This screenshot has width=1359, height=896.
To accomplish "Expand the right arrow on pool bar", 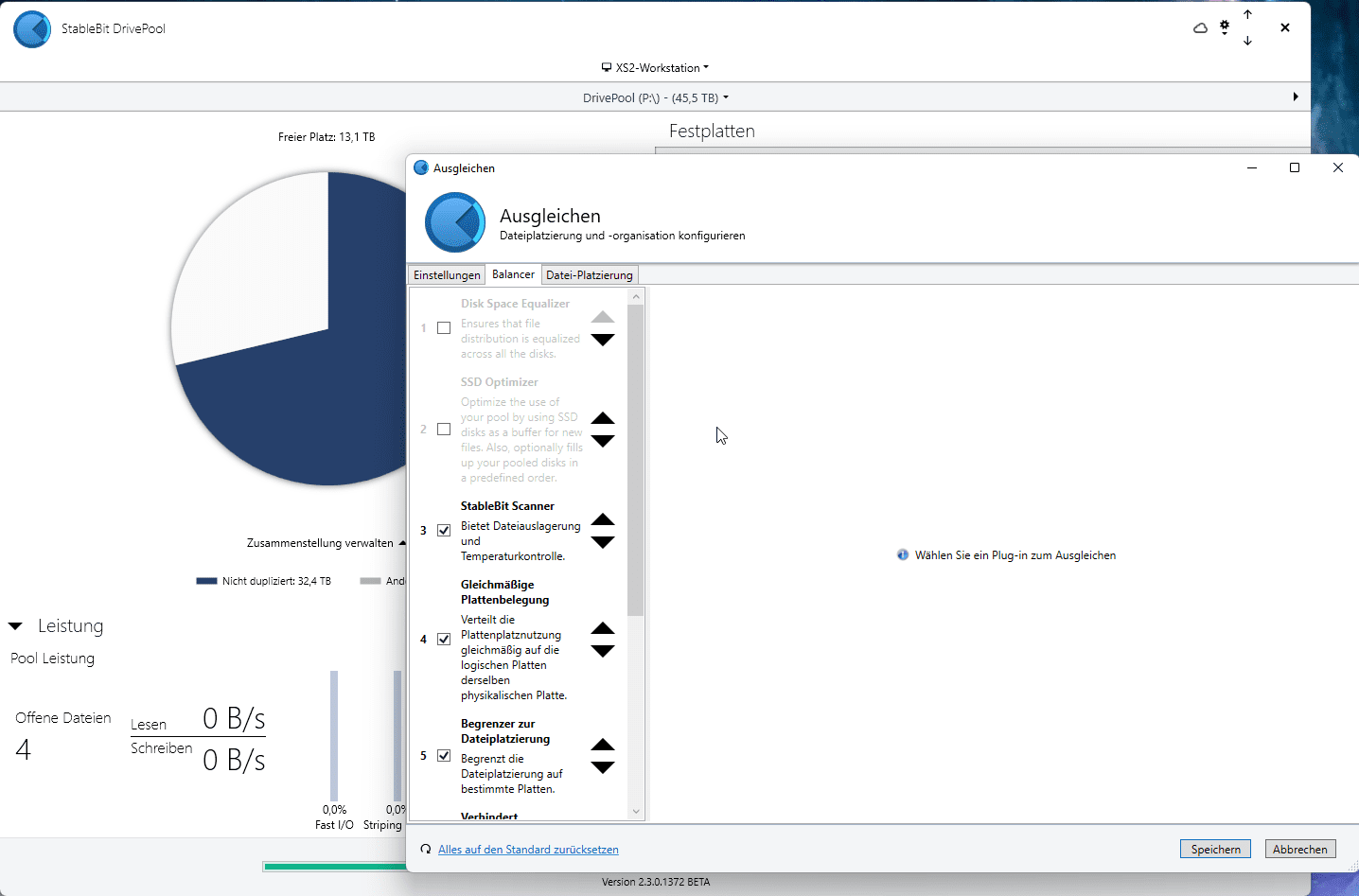I will (x=1296, y=97).
